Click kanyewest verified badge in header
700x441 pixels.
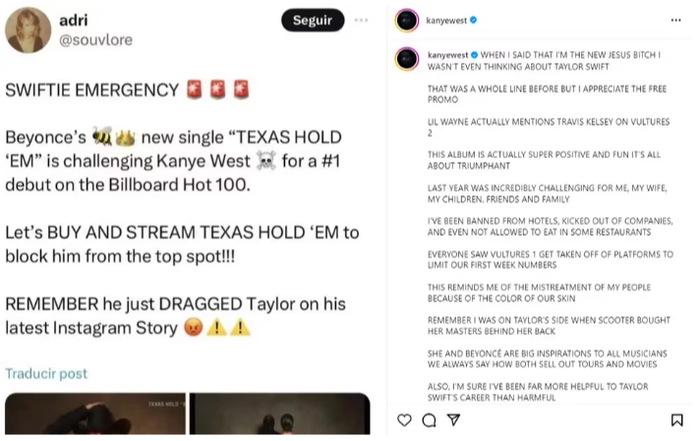click(x=473, y=20)
